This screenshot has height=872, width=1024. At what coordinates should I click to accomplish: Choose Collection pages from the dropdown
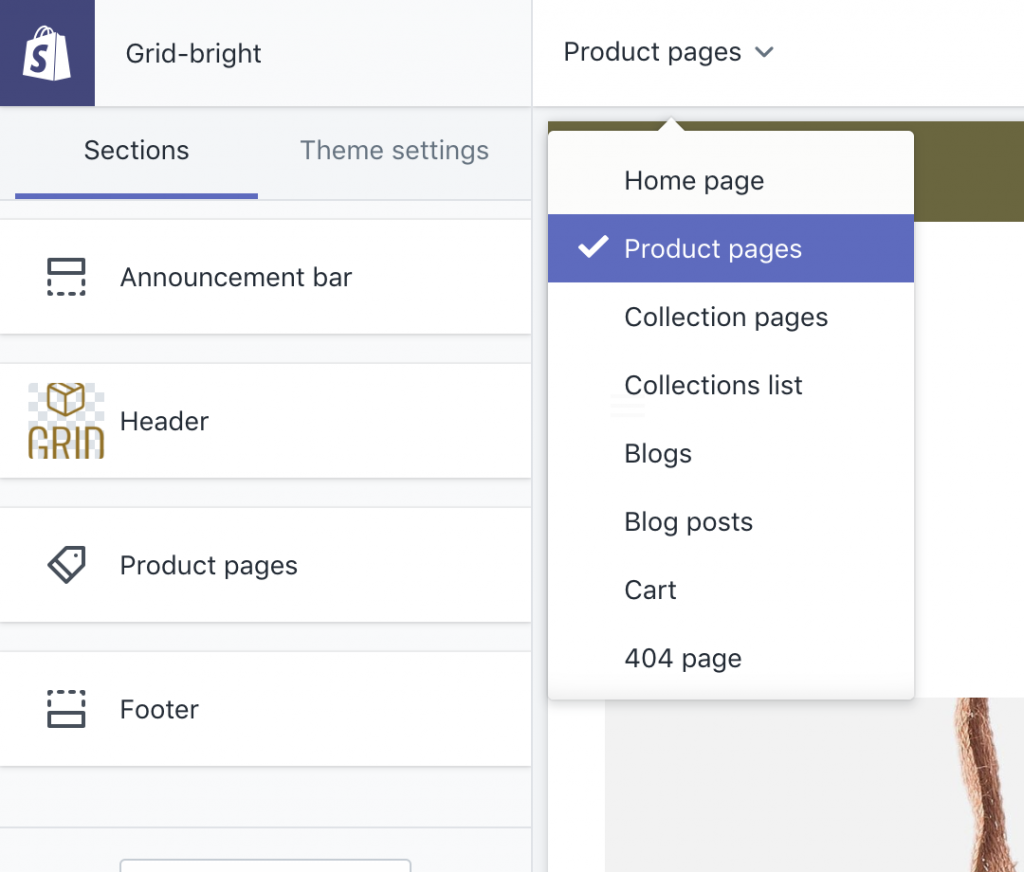731,317
